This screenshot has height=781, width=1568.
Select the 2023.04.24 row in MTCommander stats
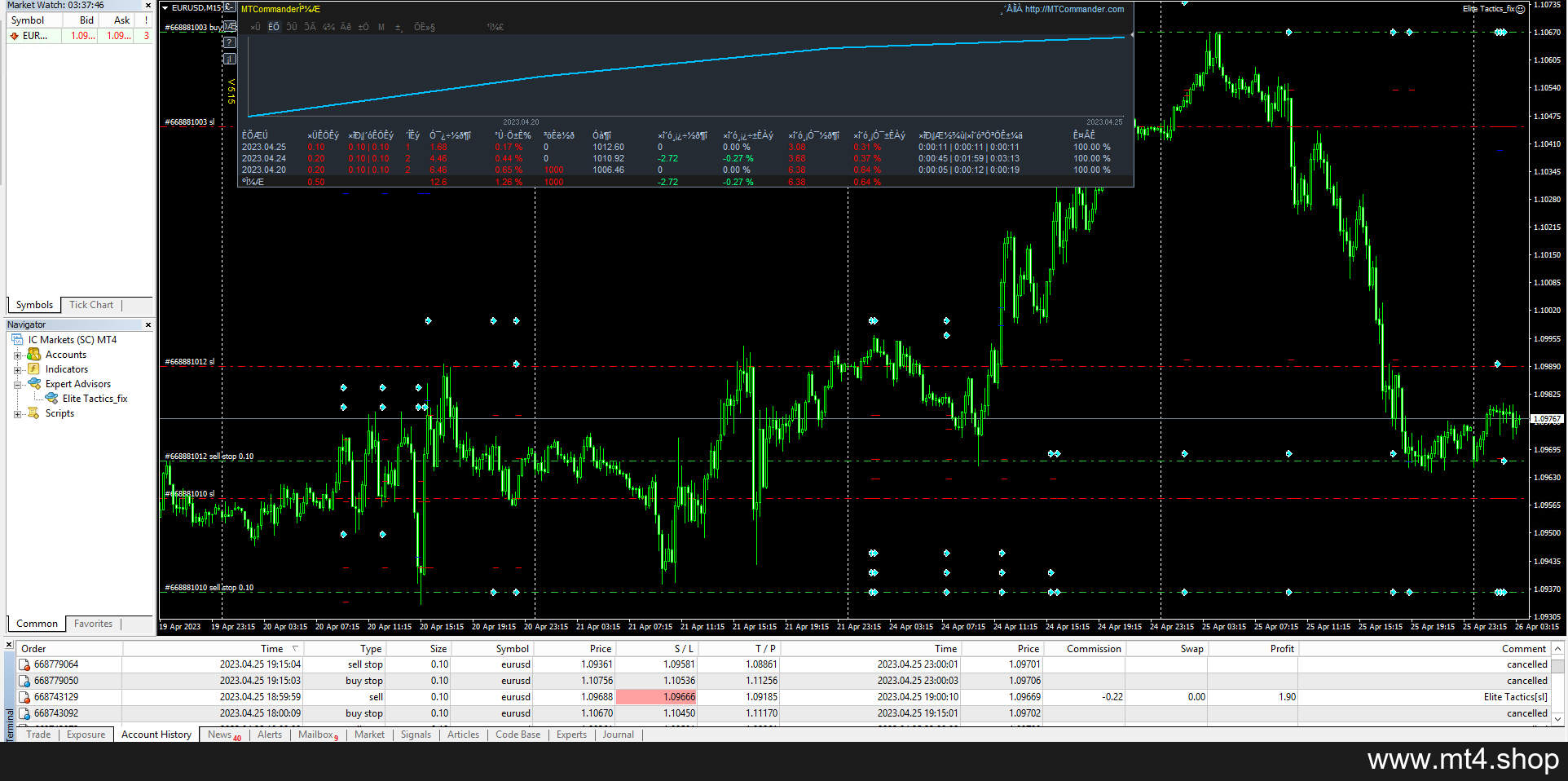(685, 159)
